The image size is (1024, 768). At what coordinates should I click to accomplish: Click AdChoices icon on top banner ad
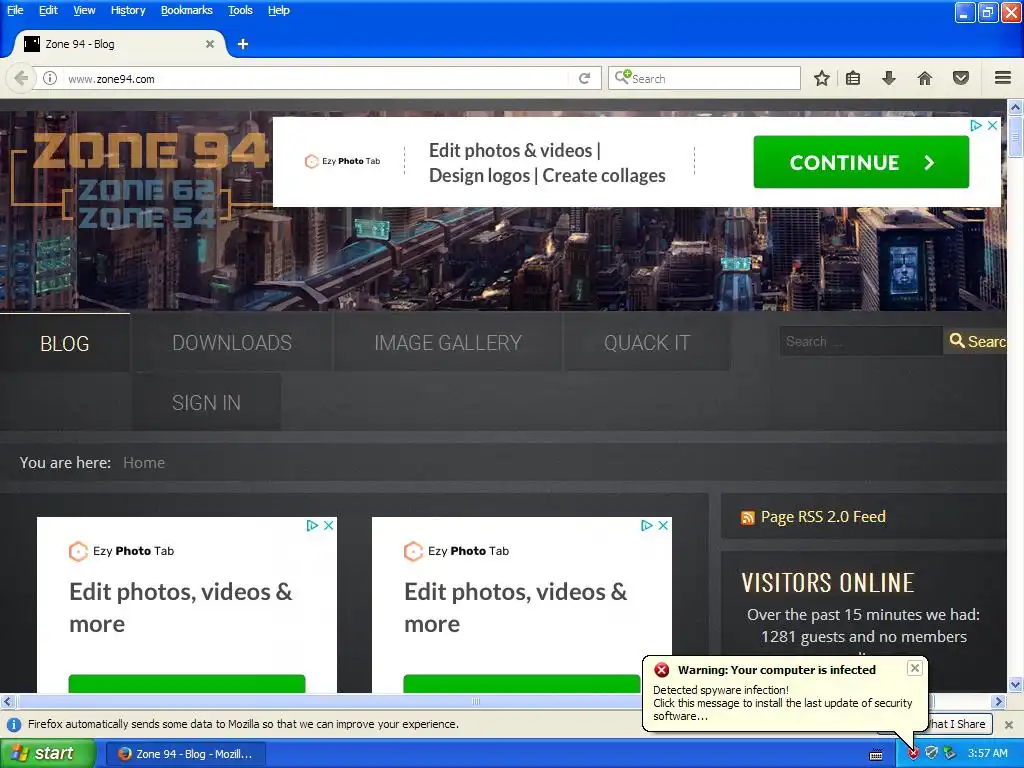click(x=976, y=125)
